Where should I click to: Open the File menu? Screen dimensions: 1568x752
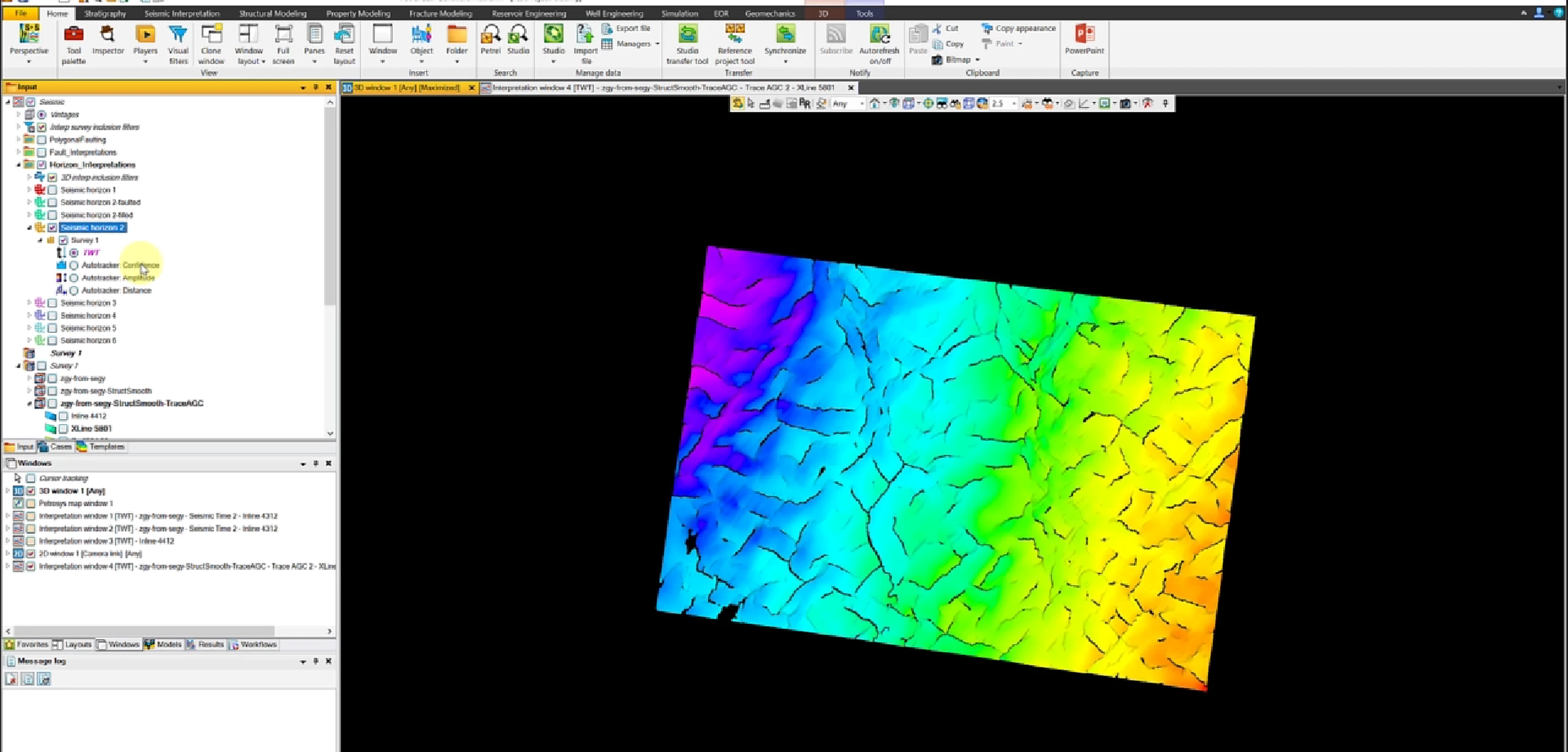(x=21, y=13)
